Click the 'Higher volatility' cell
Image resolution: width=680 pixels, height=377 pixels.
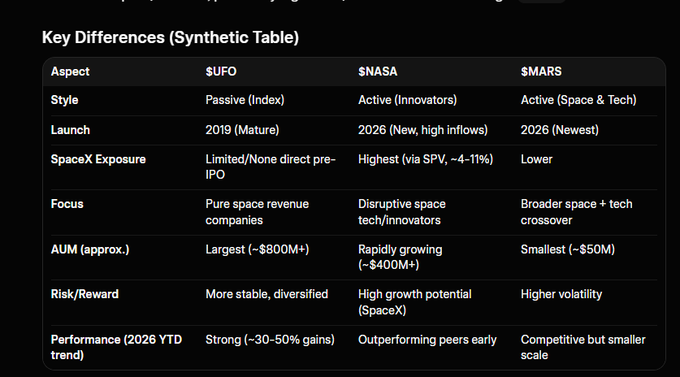pos(562,295)
